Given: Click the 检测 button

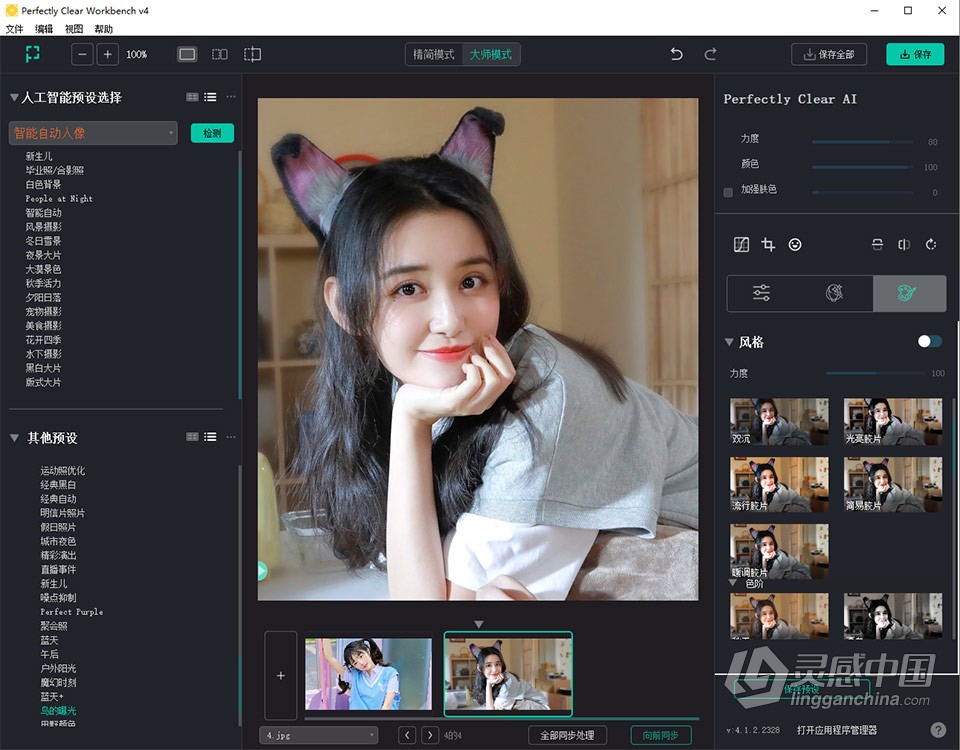Looking at the screenshot, I should [212, 132].
